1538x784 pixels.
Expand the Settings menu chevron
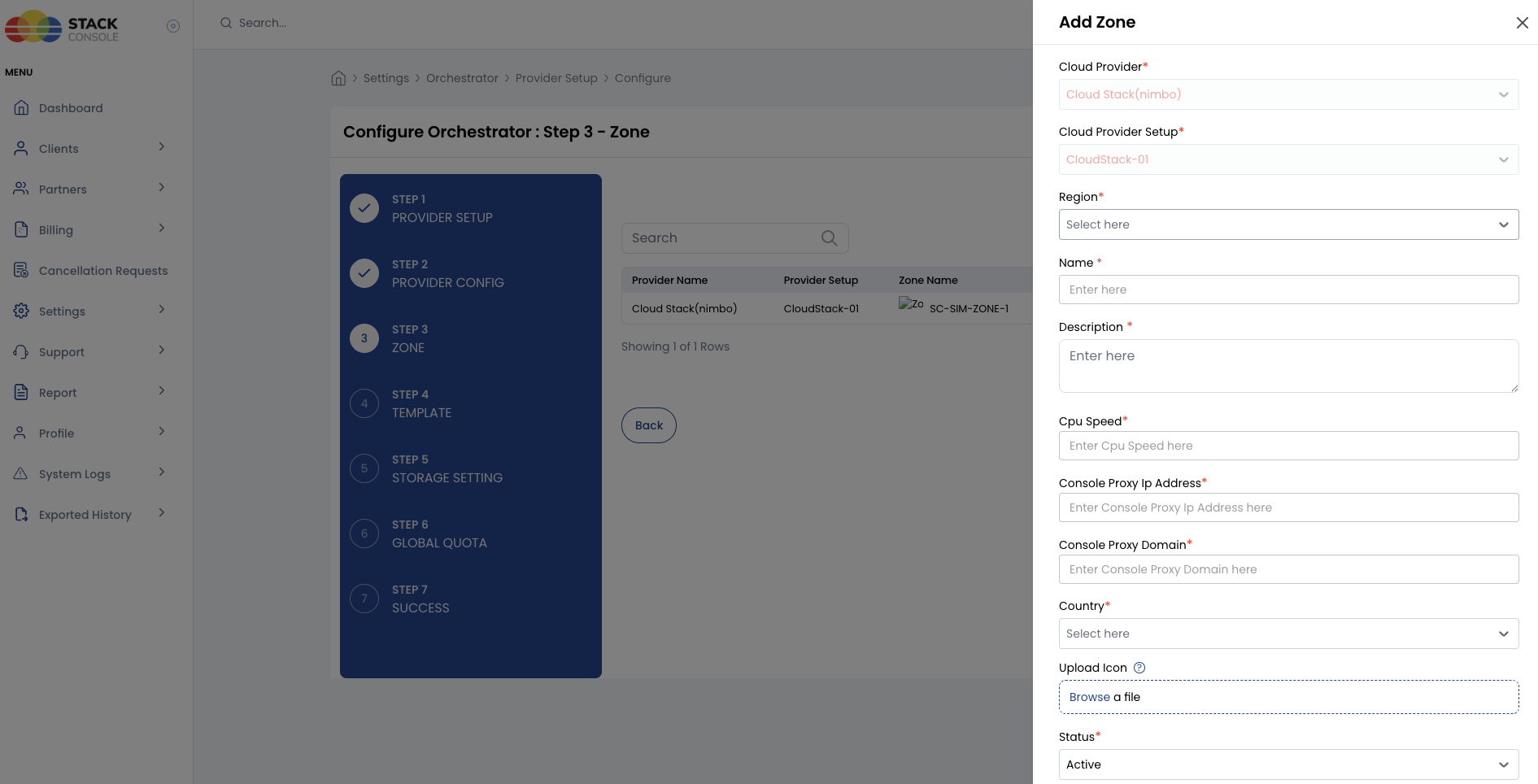[x=161, y=310]
